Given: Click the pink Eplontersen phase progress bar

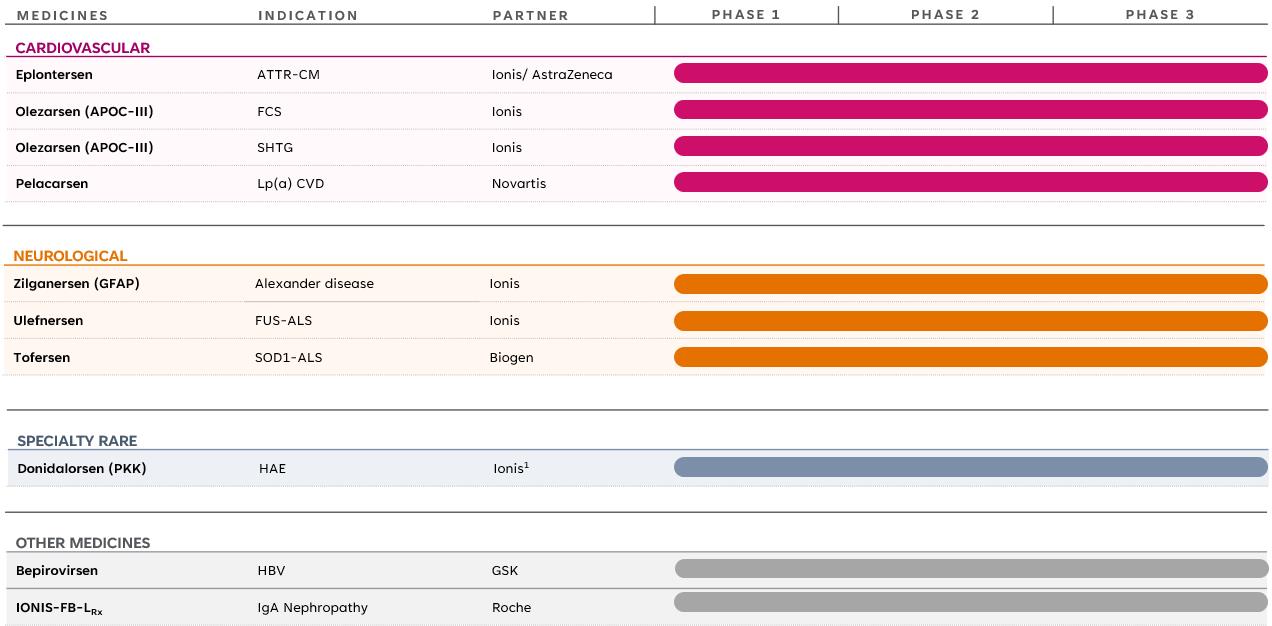Looking at the screenshot, I should coord(970,73).
